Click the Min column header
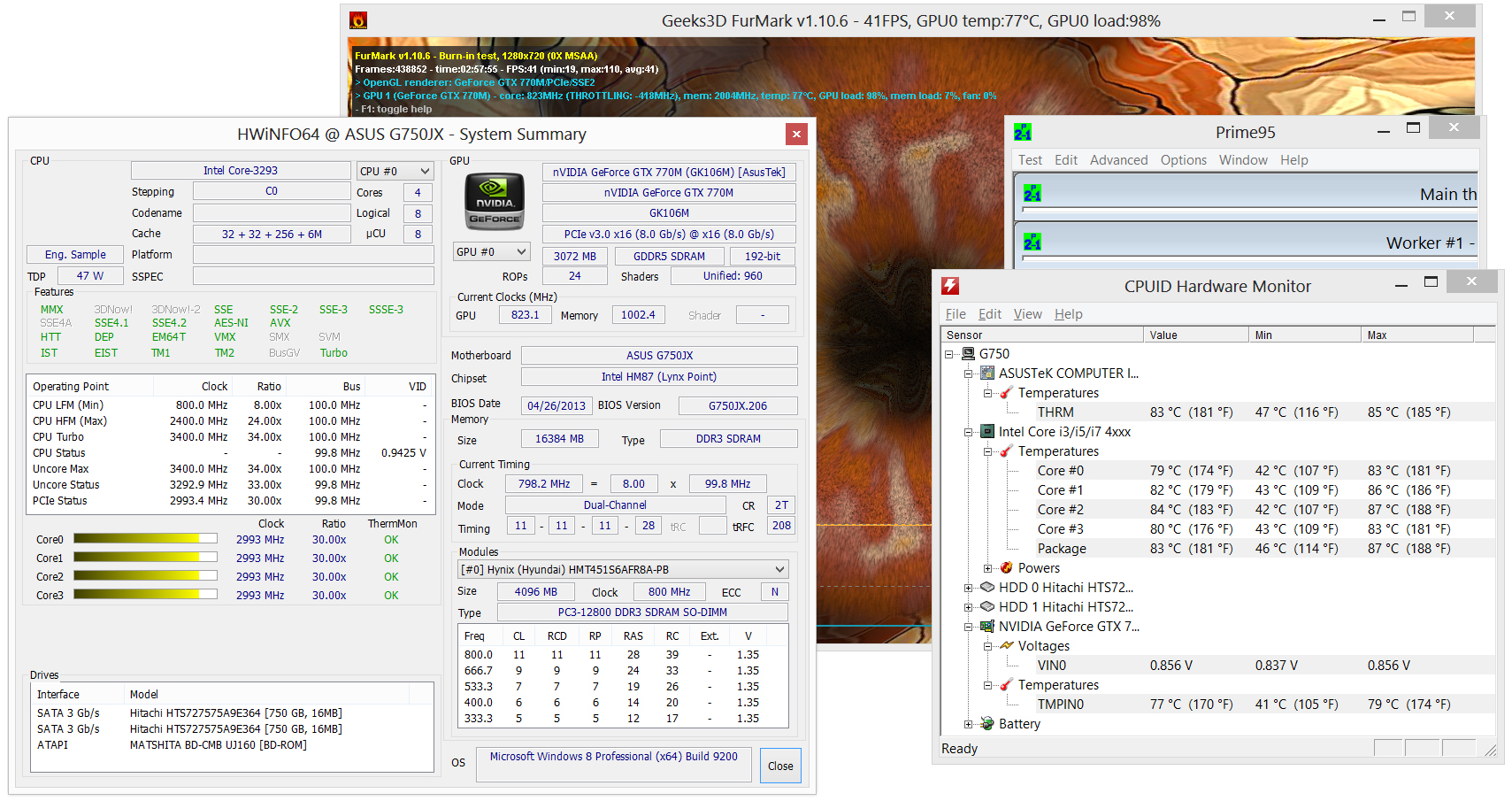The width and height of the screenshot is (1512, 801). pos(1305,335)
